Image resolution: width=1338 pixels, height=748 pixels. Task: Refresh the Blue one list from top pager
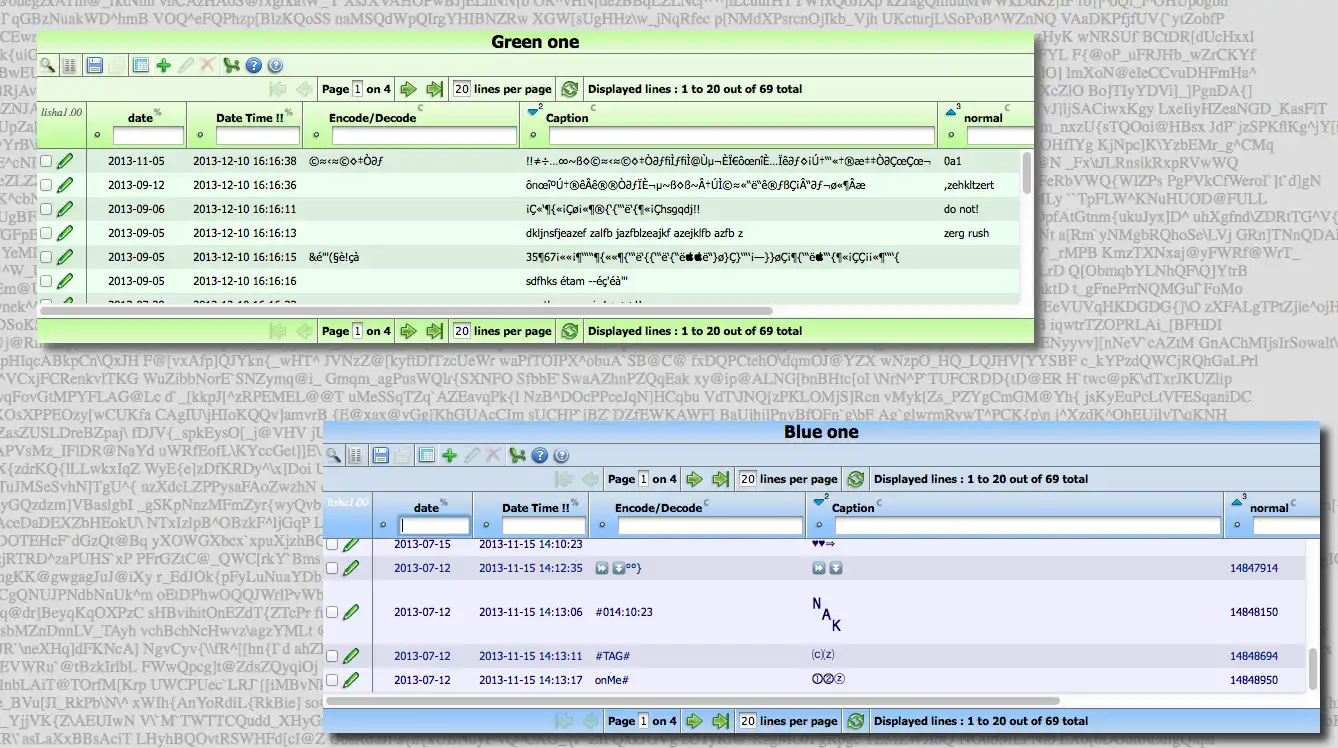tap(856, 479)
